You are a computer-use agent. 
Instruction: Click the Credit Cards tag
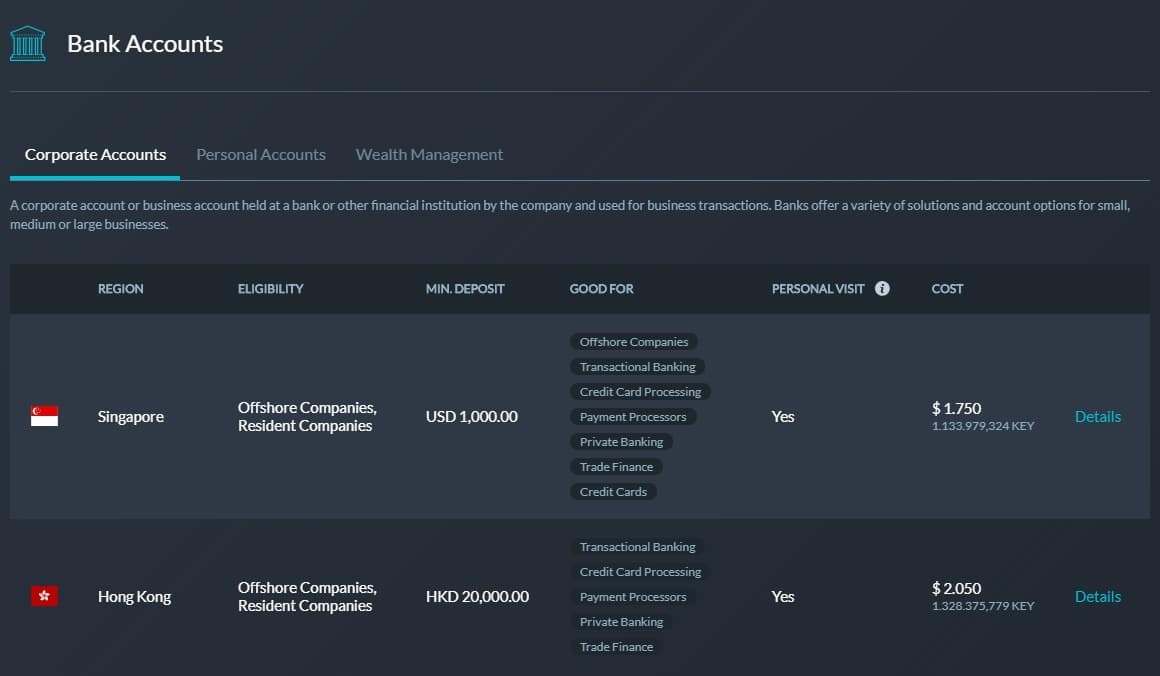(613, 492)
